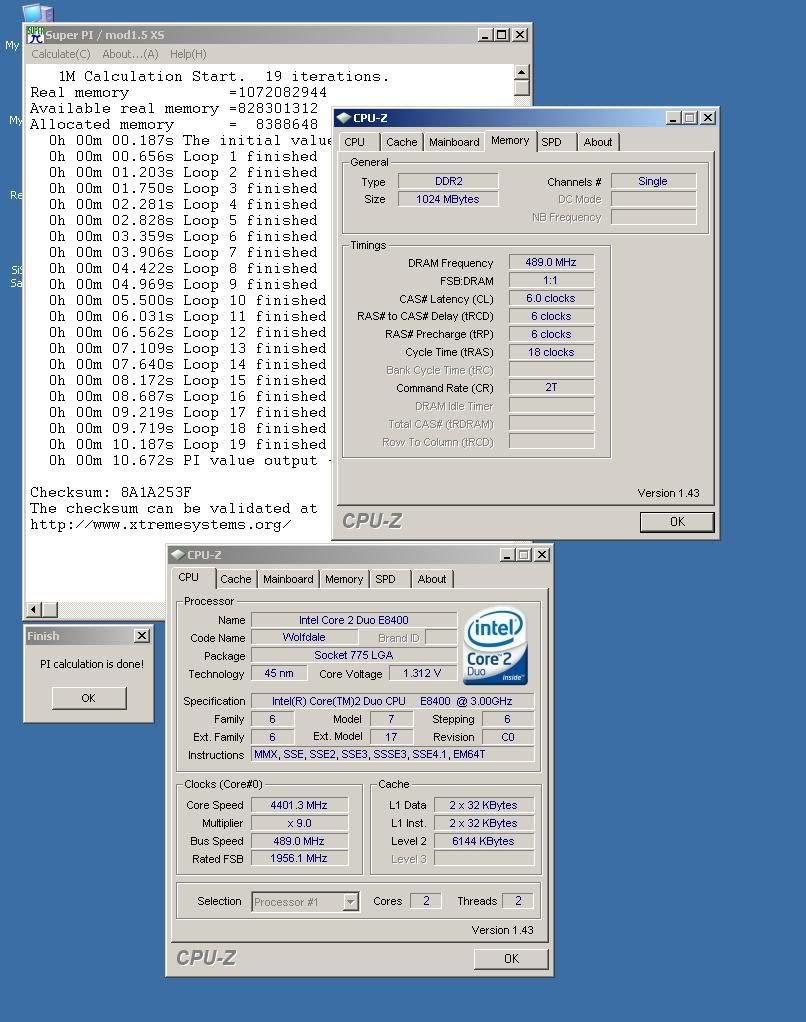Click the Bus Speed value in CPU window
The height and width of the screenshot is (1022, 806).
[300, 841]
